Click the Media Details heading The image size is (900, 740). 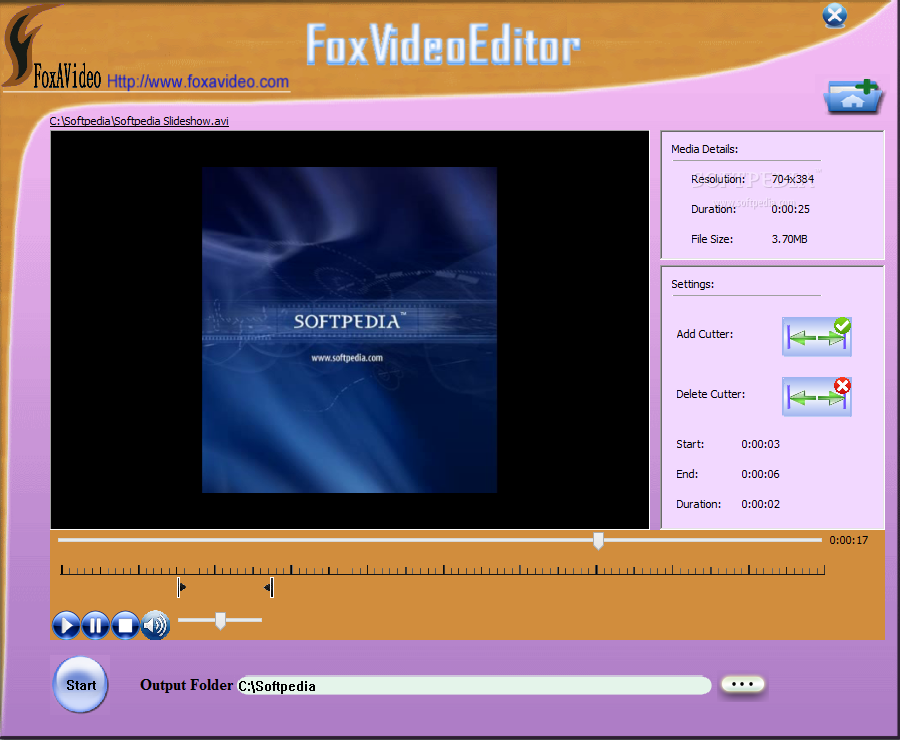coord(704,149)
